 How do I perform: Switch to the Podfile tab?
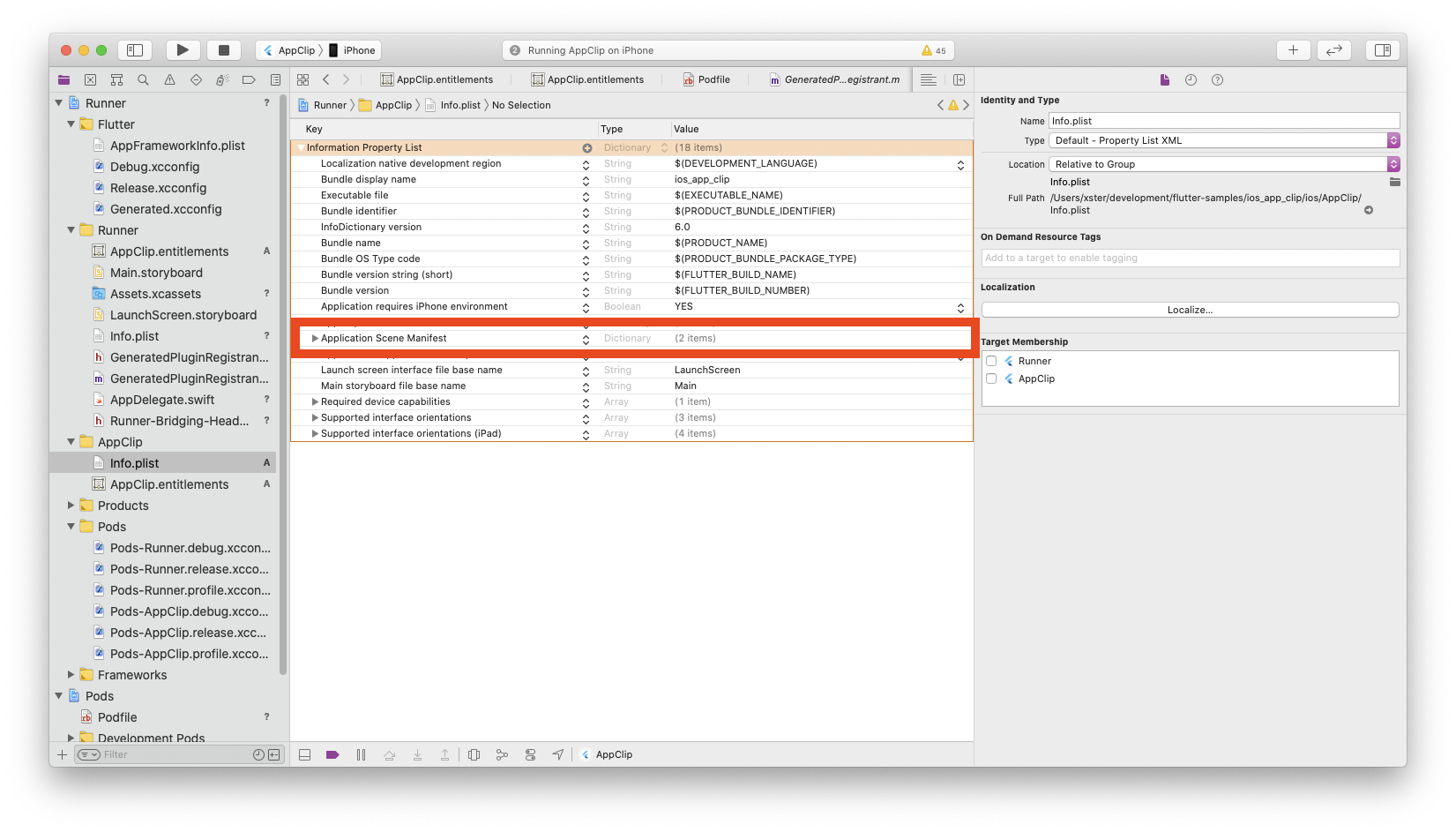click(x=707, y=79)
